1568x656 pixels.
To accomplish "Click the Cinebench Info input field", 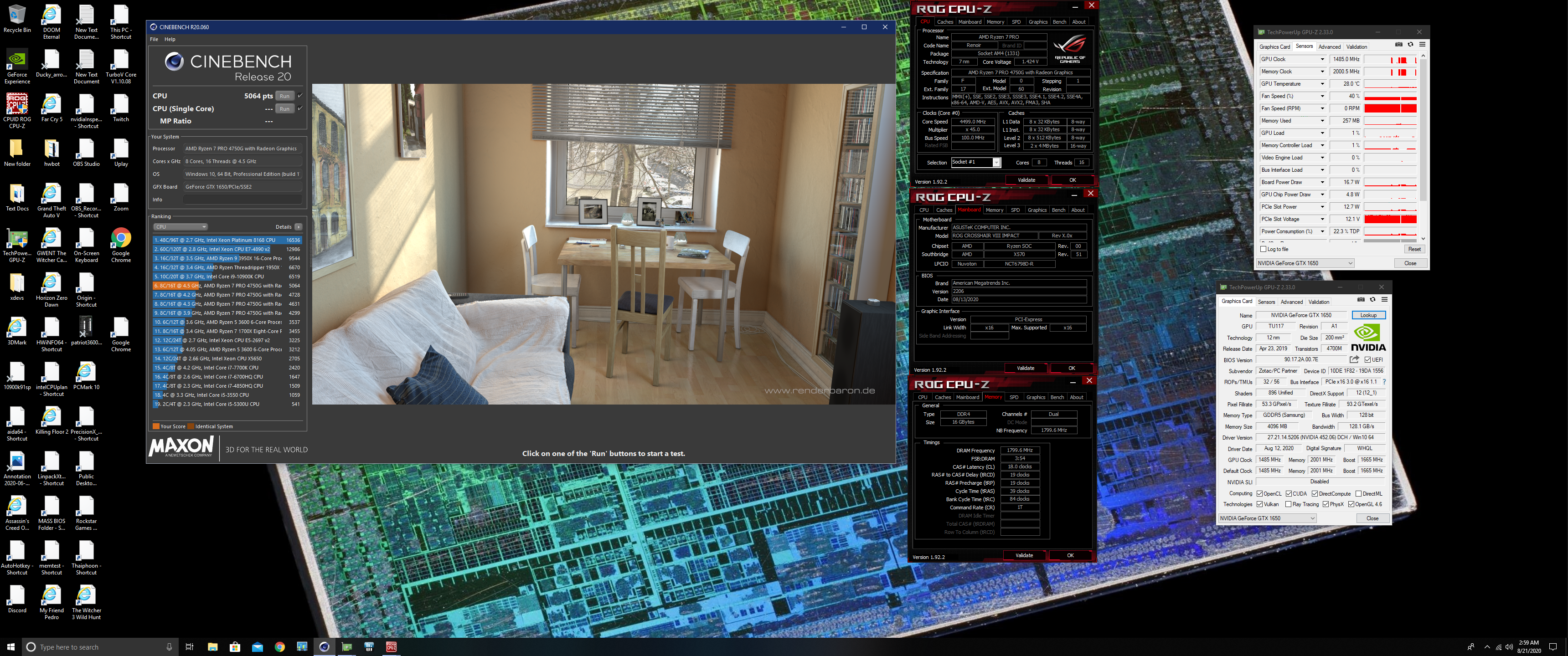I will point(242,200).
